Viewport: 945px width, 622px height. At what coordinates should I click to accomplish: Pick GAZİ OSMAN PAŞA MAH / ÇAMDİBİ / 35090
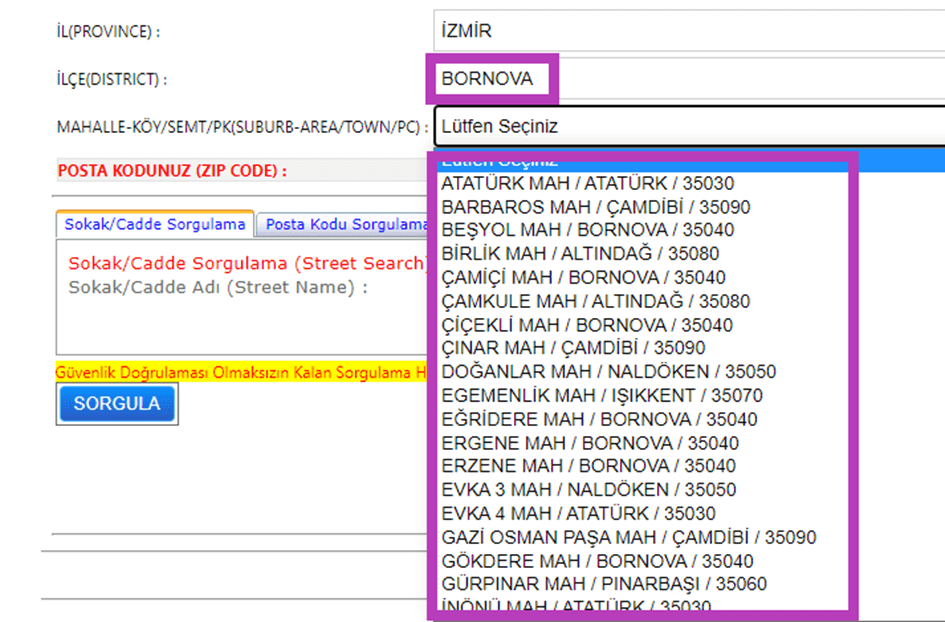pos(628,537)
